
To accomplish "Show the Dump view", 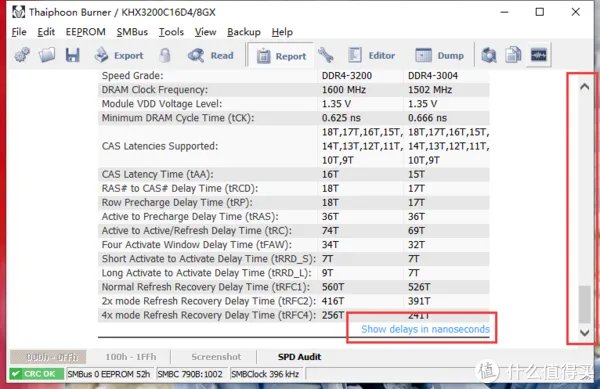I will (x=440, y=55).
